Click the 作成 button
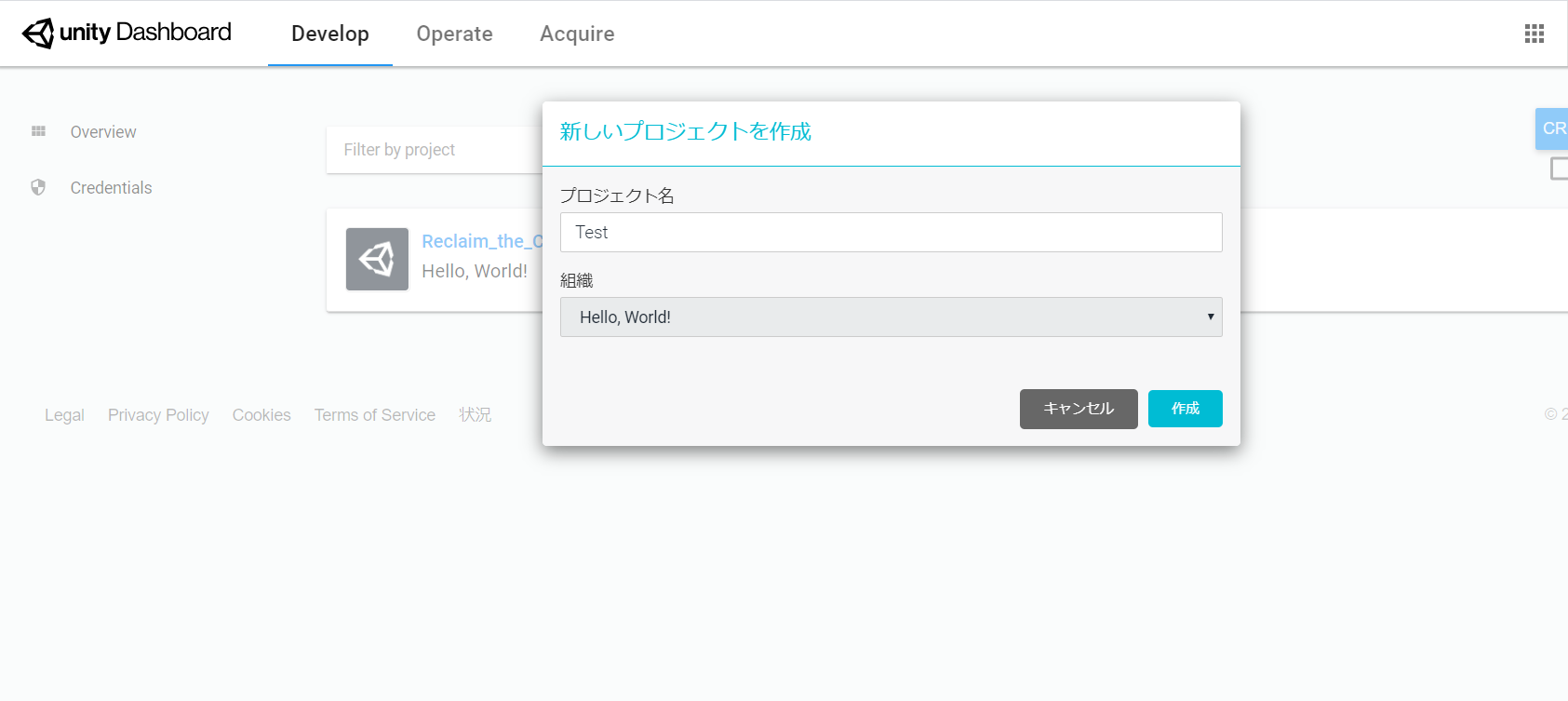The height and width of the screenshot is (701, 1568). click(x=1185, y=409)
